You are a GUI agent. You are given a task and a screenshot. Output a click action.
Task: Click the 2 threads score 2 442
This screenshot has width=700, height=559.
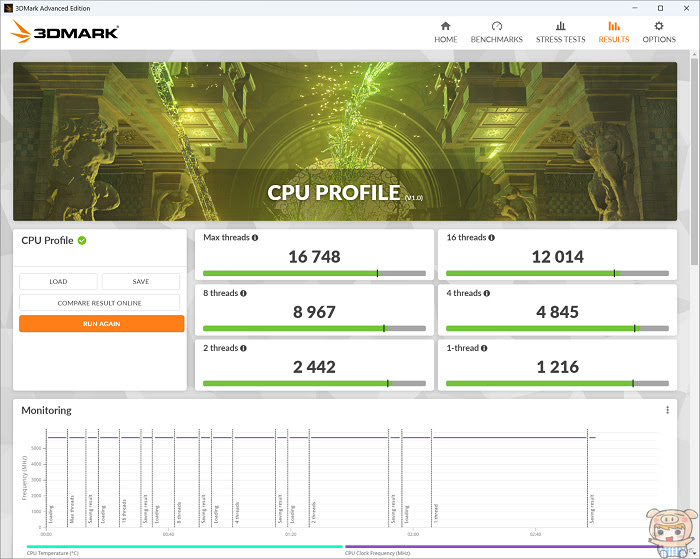(314, 367)
